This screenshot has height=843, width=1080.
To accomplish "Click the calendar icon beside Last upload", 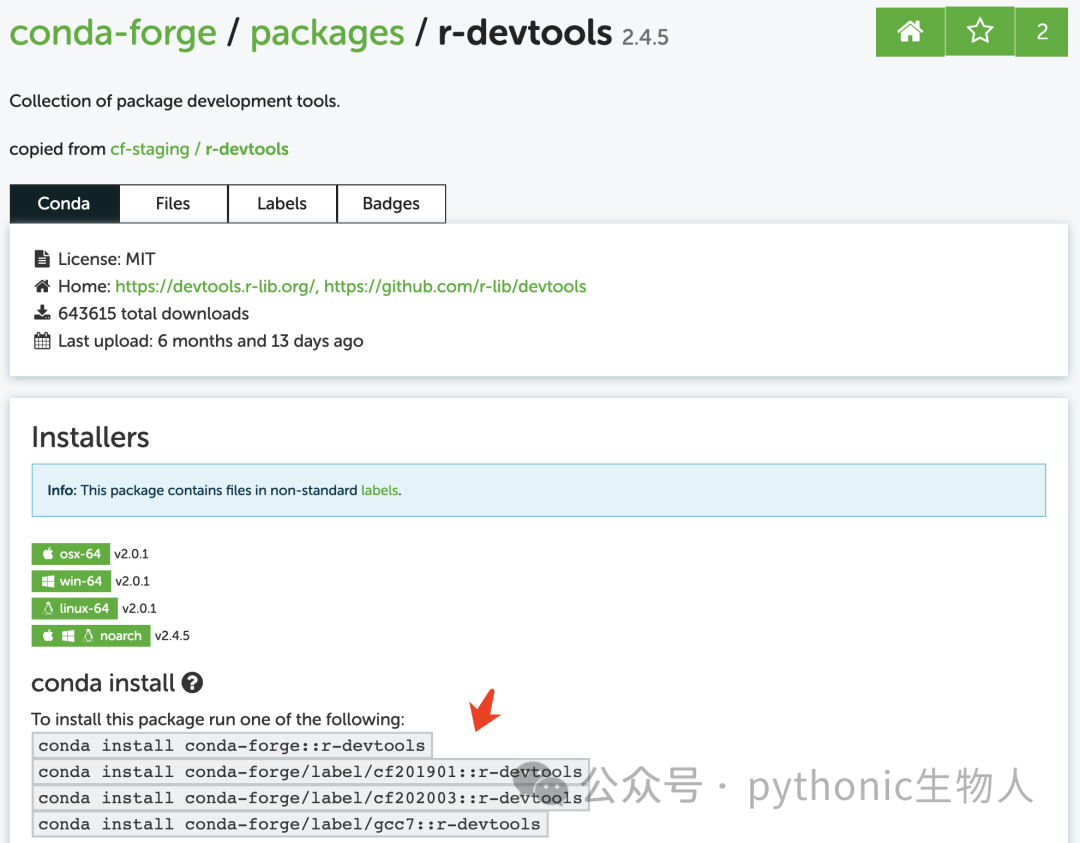I will (x=42, y=341).
